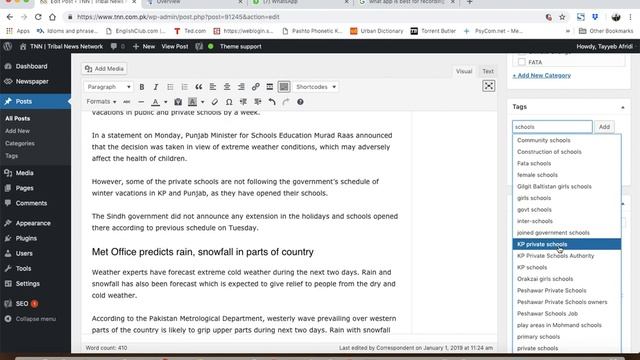
Task: Check the FATA category checkbox
Action: (x=522, y=62)
